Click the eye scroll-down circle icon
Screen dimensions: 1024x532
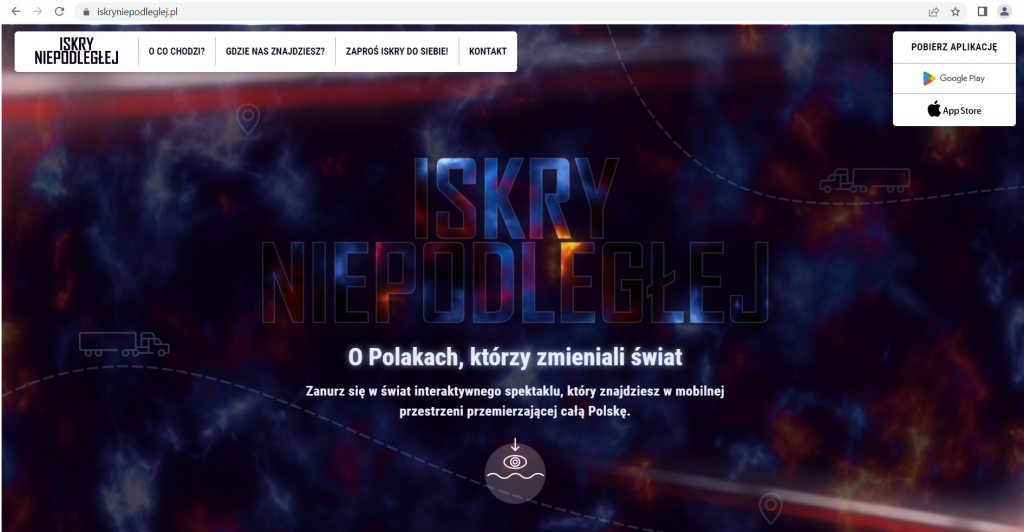[x=515, y=473]
